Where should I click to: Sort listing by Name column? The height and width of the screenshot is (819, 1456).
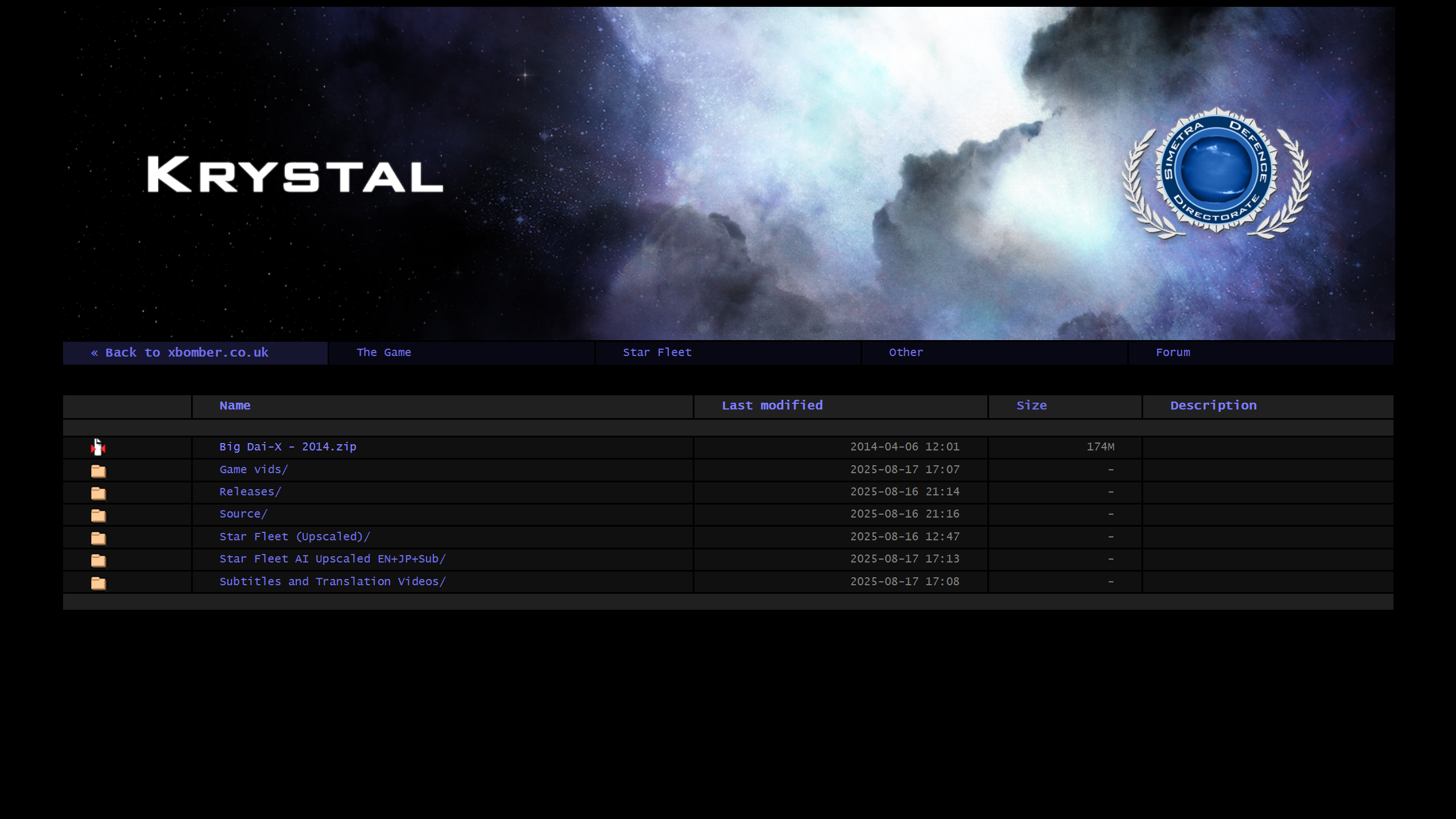click(235, 406)
